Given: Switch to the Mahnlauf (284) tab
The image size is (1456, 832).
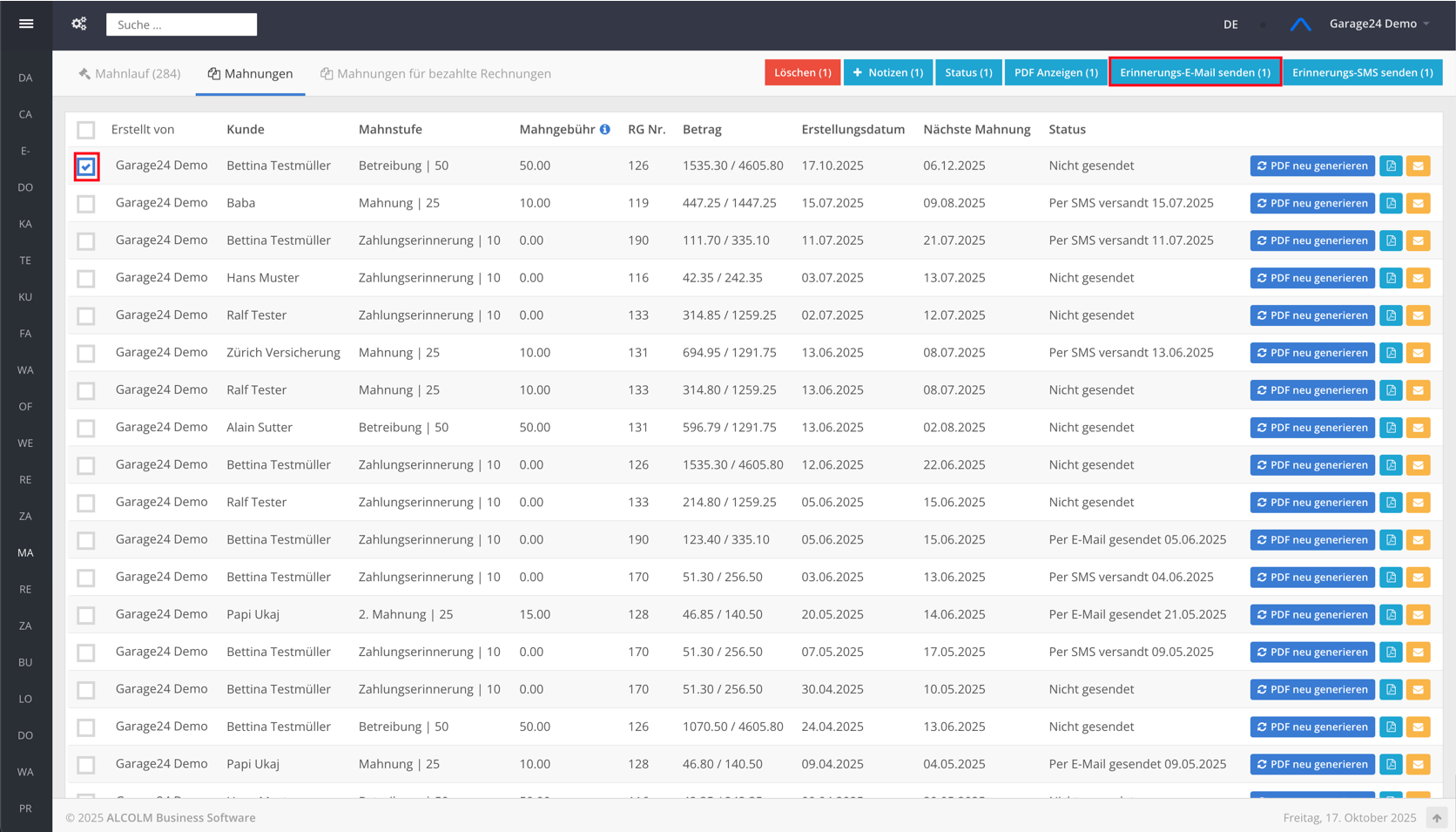Looking at the screenshot, I should (129, 74).
